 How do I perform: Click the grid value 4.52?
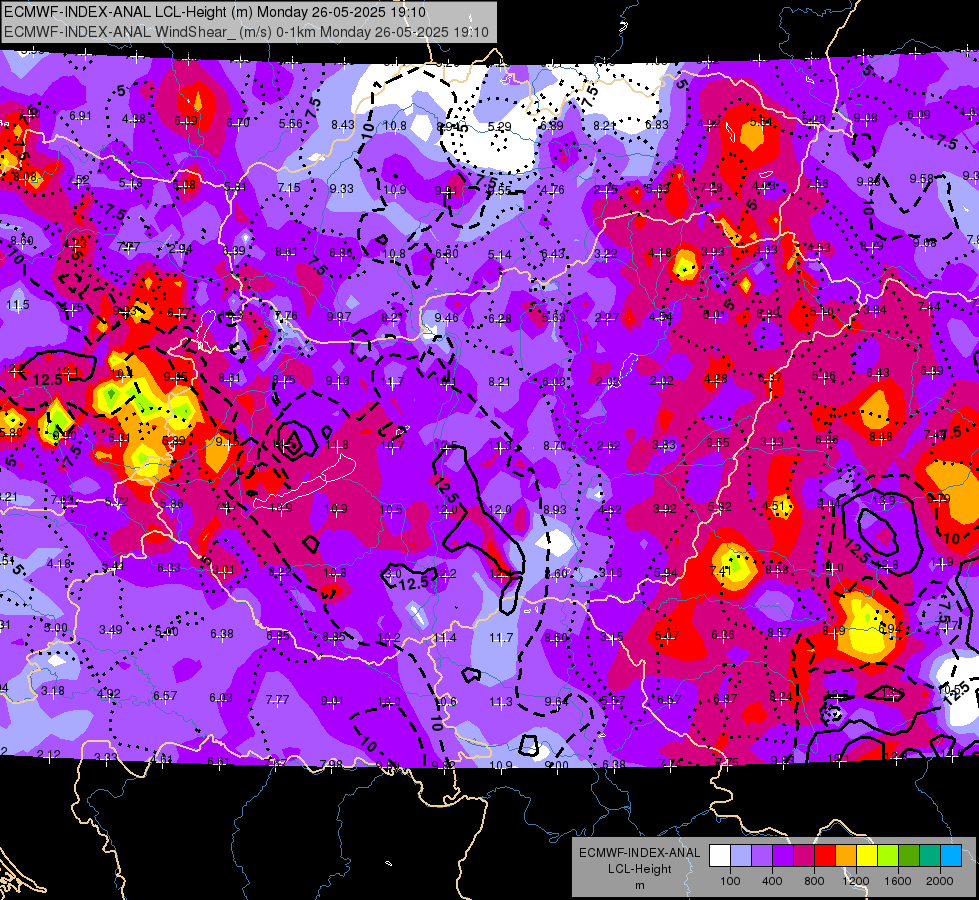tap(609, 510)
